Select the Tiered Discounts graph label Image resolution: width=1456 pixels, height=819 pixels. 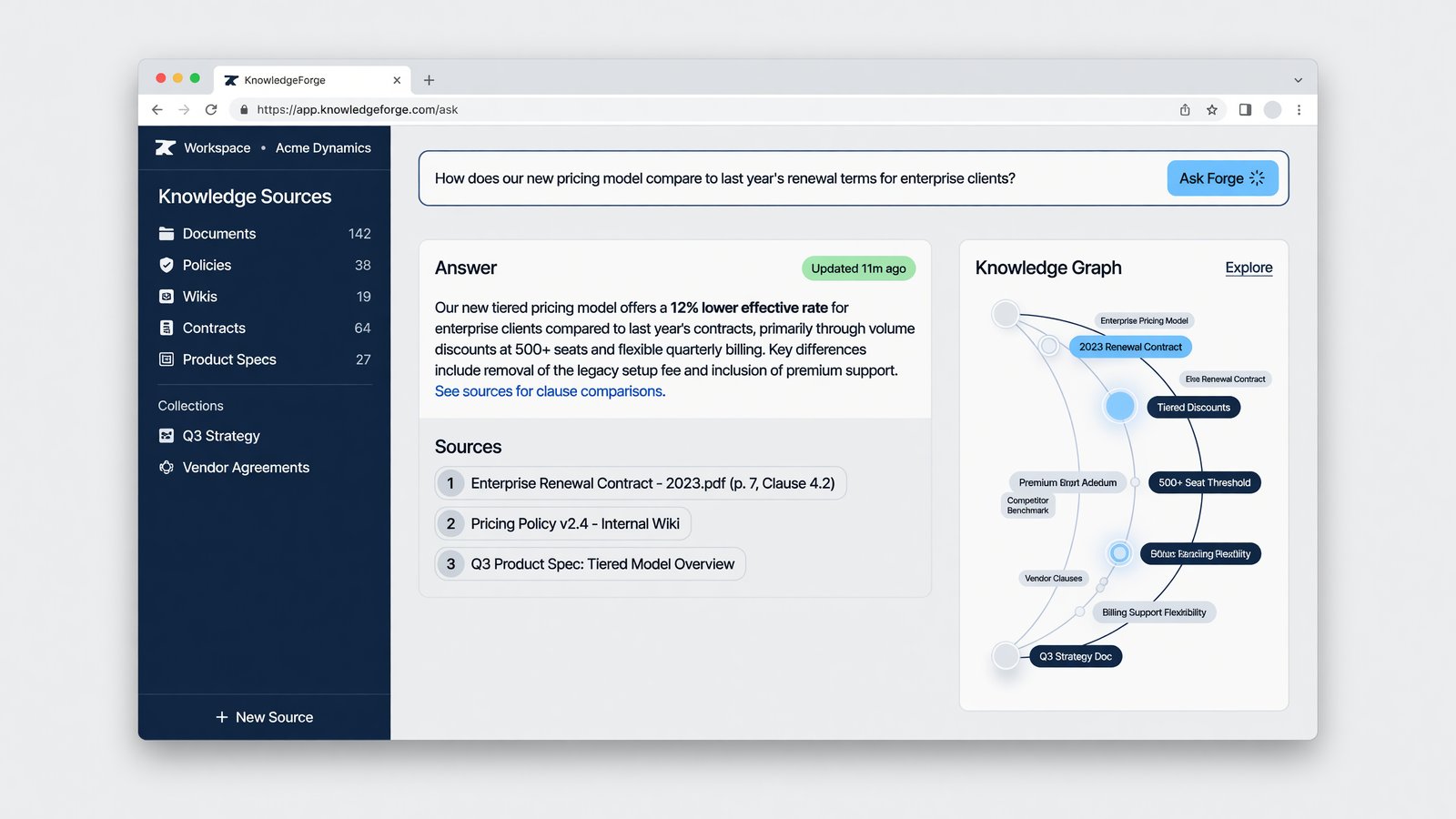(1193, 408)
